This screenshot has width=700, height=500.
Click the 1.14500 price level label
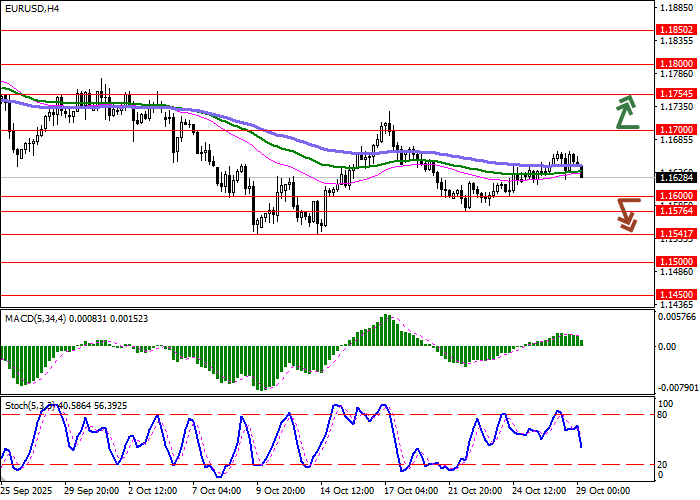coord(677,295)
